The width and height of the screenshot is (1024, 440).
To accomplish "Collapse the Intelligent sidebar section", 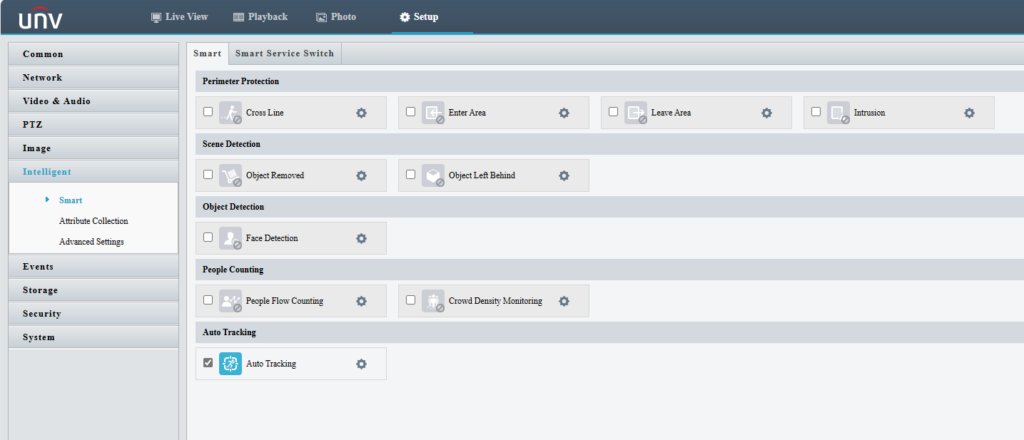I will coord(93,172).
